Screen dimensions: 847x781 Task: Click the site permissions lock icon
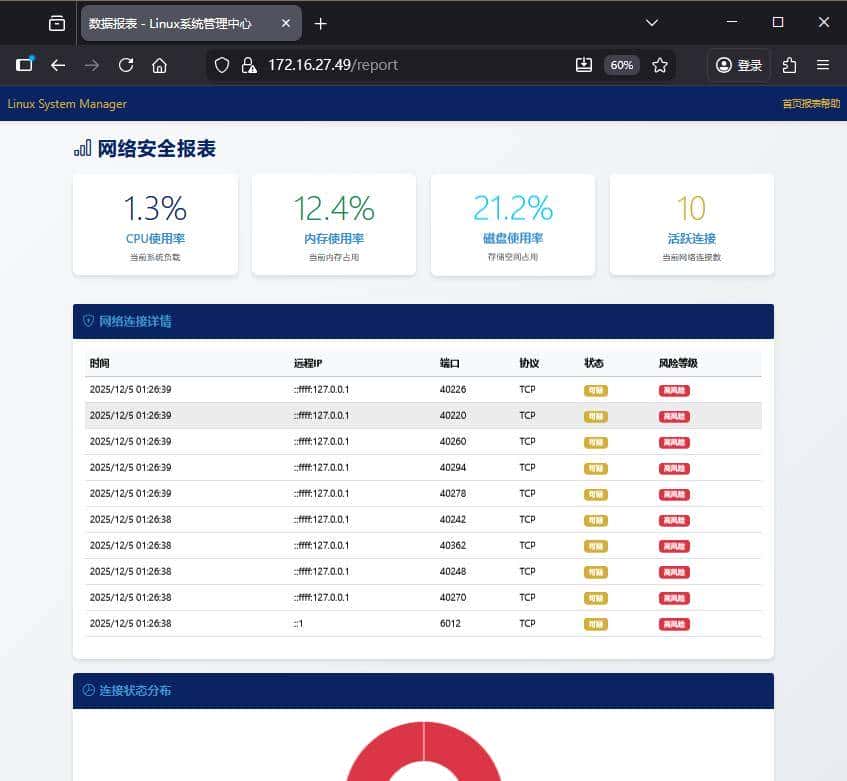(x=247, y=64)
